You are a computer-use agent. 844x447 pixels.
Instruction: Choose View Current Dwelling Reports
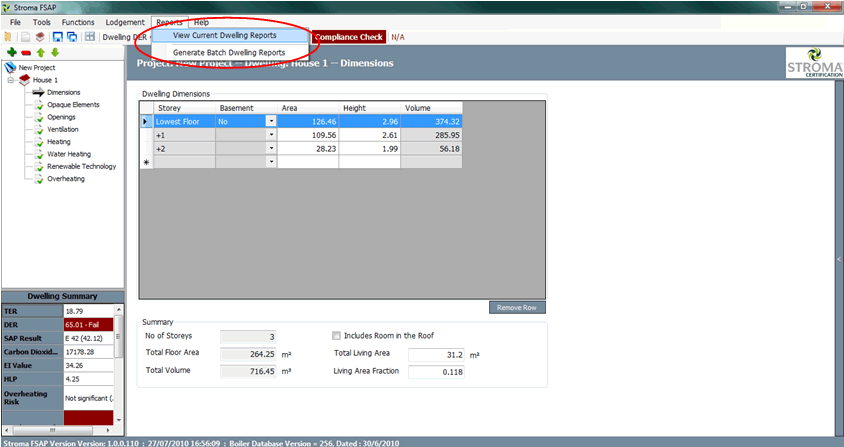pos(230,35)
